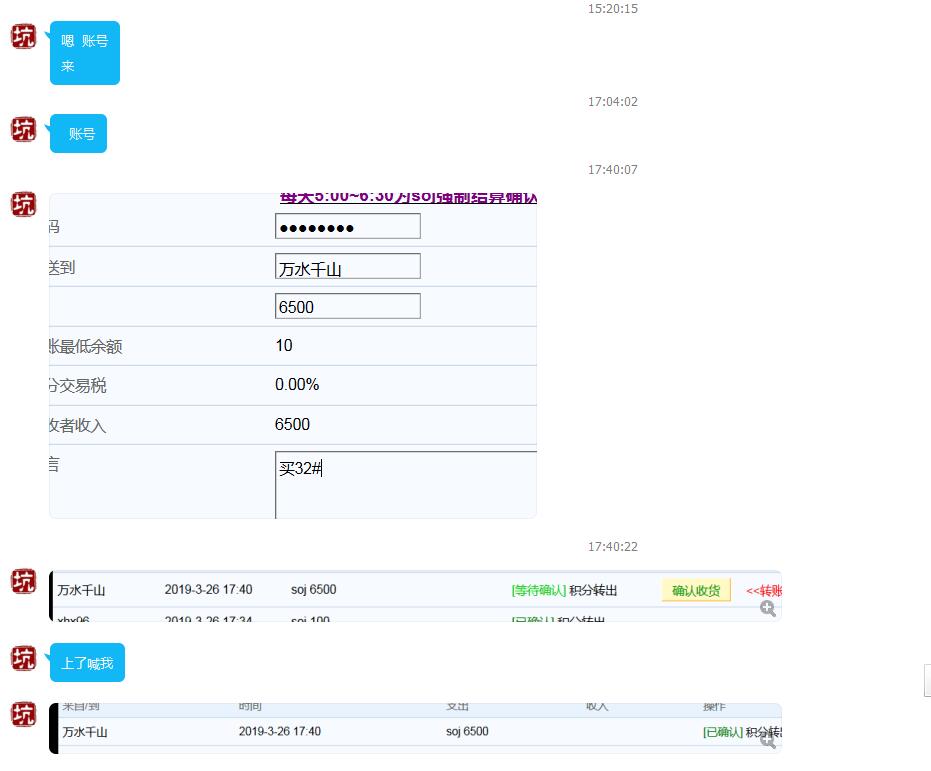Viewport: 931px width, 771px height.
Task: Click the amount field showing 6500
Action: (347, 307)
